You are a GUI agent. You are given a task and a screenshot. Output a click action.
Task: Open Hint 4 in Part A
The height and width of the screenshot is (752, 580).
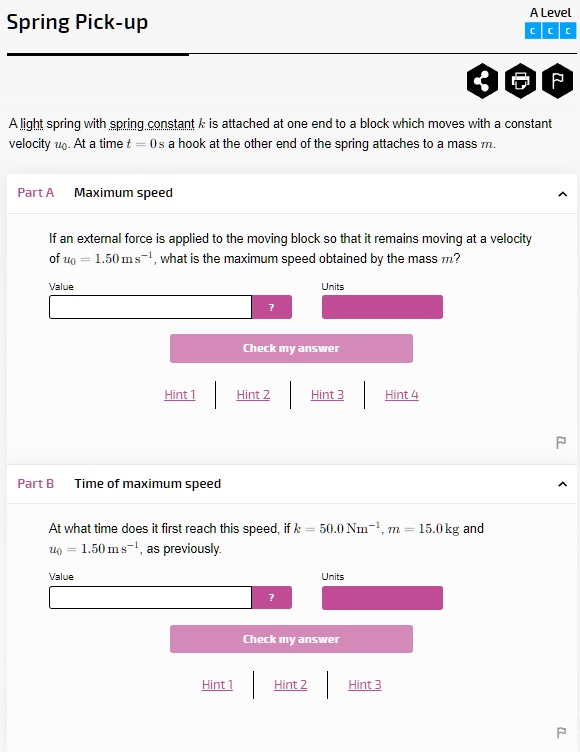[x=402, y=395]
